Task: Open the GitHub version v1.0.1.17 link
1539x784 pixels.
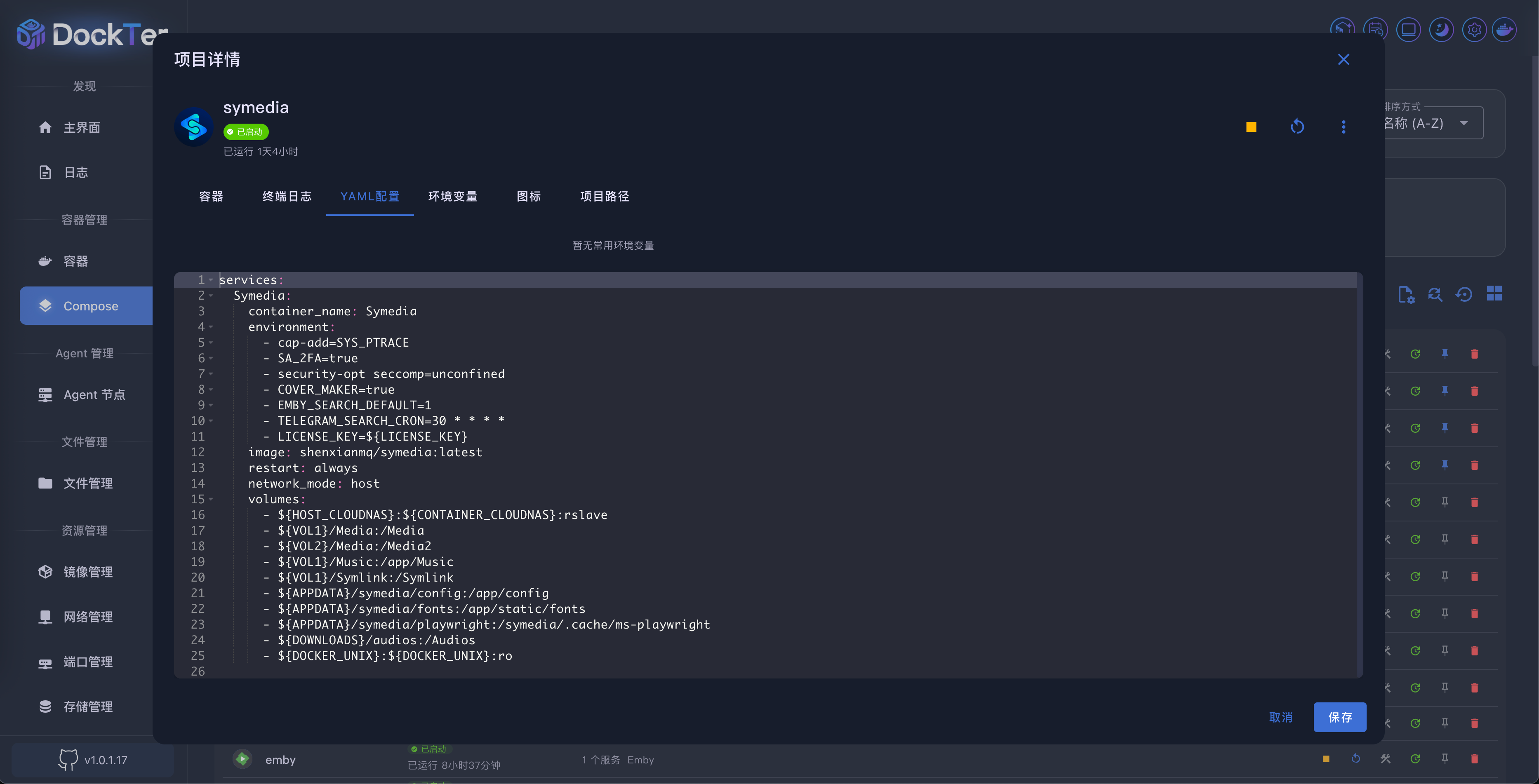Action: 93,760
